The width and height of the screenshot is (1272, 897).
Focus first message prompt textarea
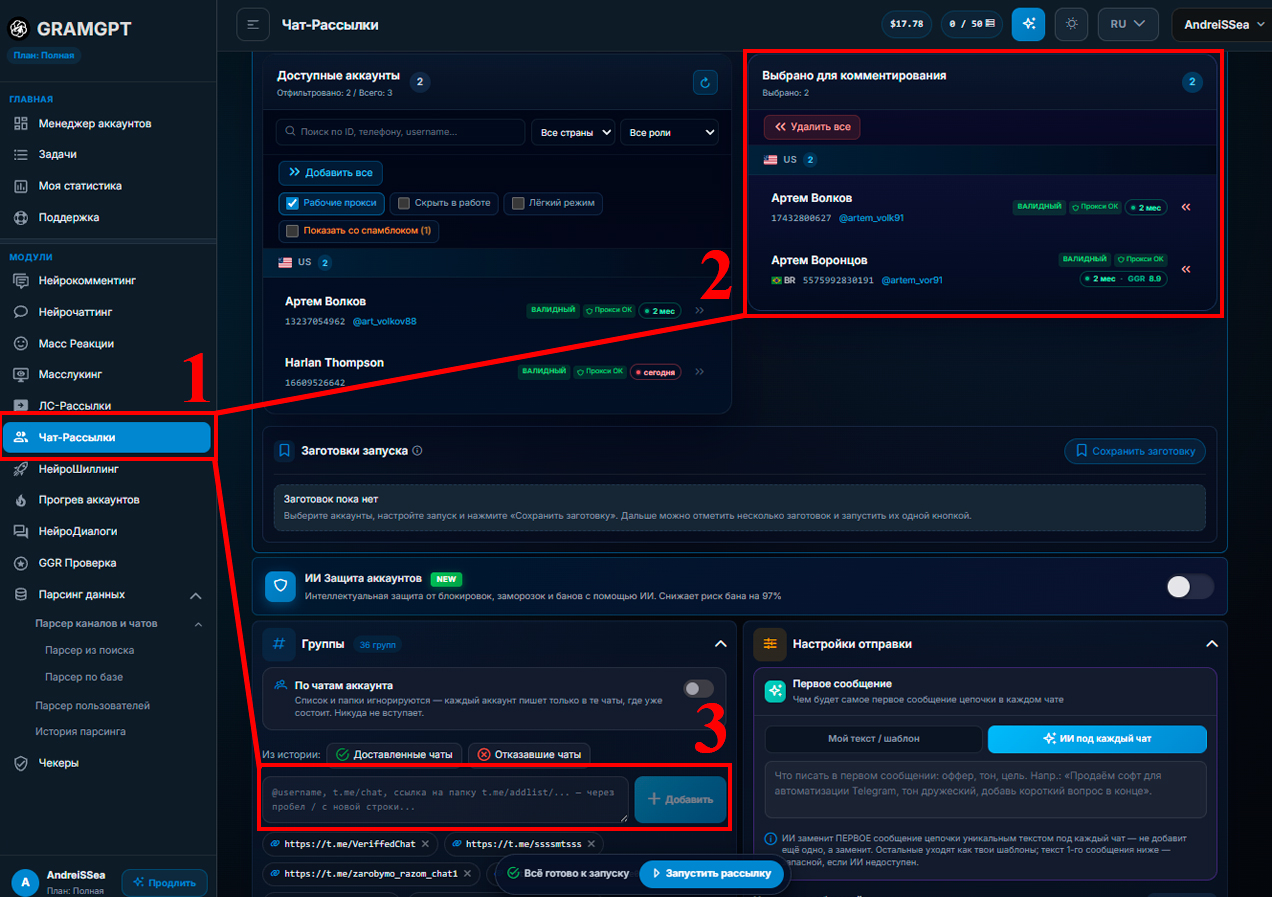(986, 790)
